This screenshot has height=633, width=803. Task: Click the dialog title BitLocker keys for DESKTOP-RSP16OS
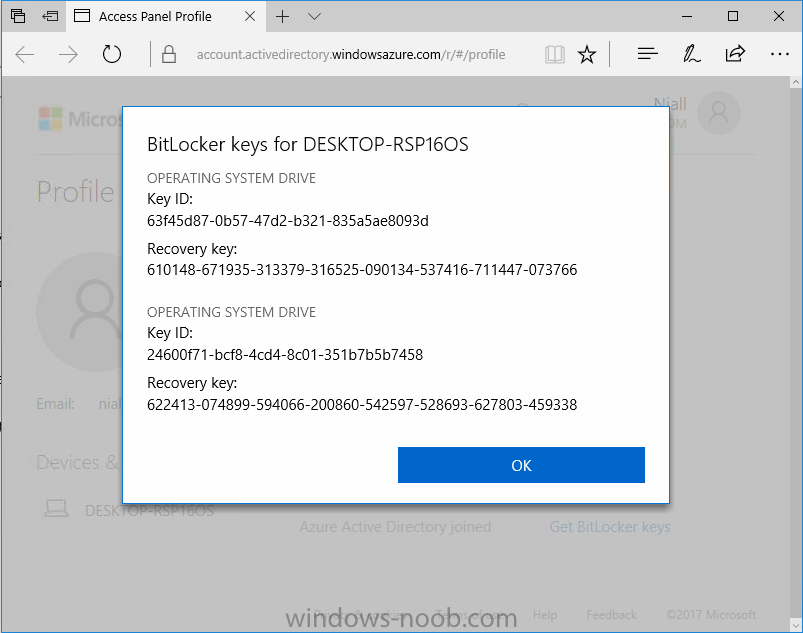(x=308, y=145)
